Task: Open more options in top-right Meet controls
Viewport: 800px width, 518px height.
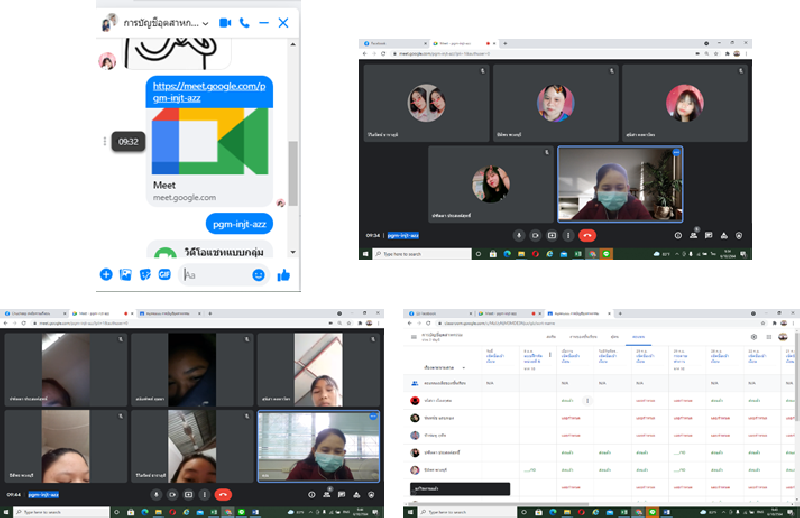Action: [x=567, y=235]
